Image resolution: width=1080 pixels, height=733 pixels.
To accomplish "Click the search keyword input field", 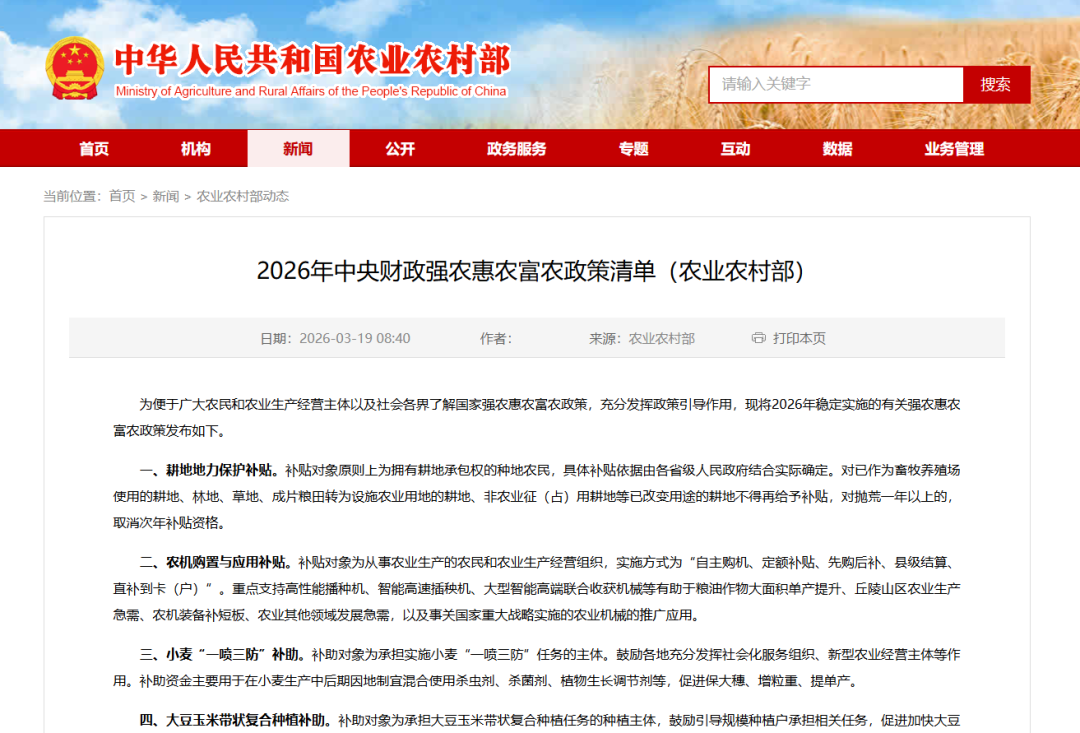I will 835,84.
